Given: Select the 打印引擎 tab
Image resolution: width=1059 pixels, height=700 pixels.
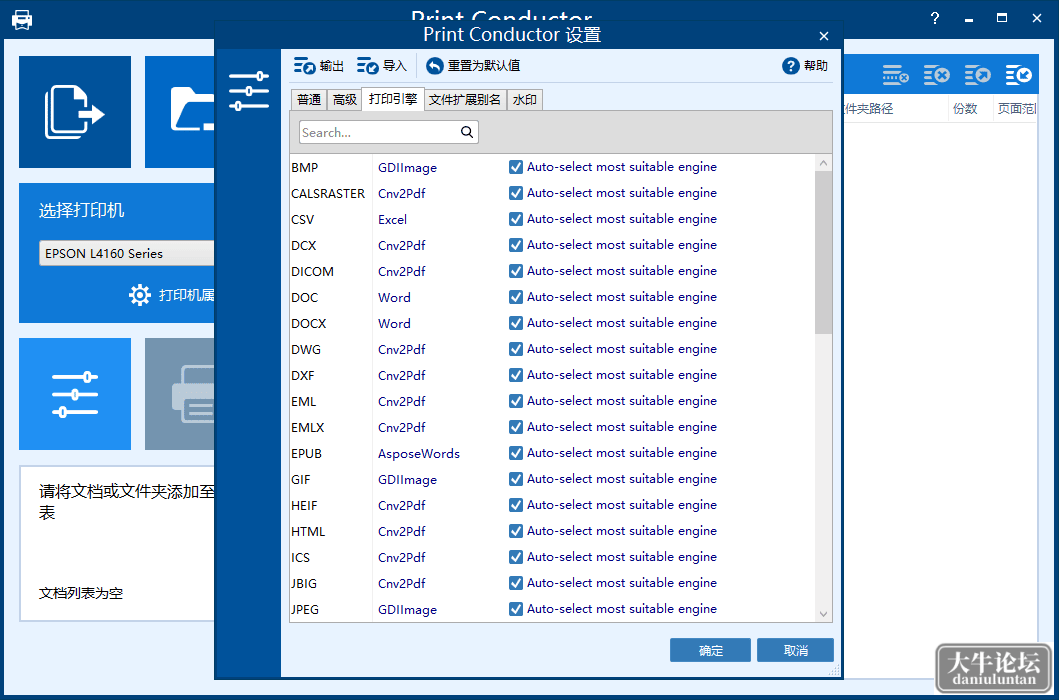Looking at the screenshot, I should click(x=393, y=99).
